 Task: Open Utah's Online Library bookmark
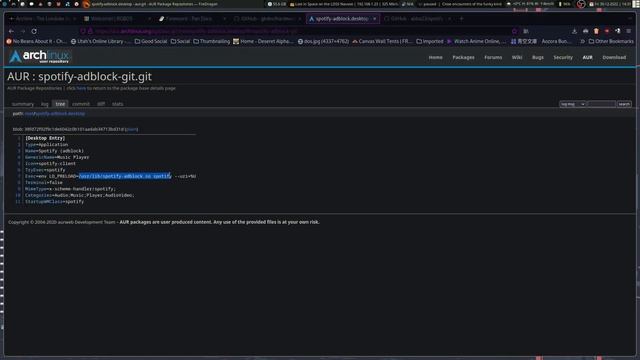(100, 41)
